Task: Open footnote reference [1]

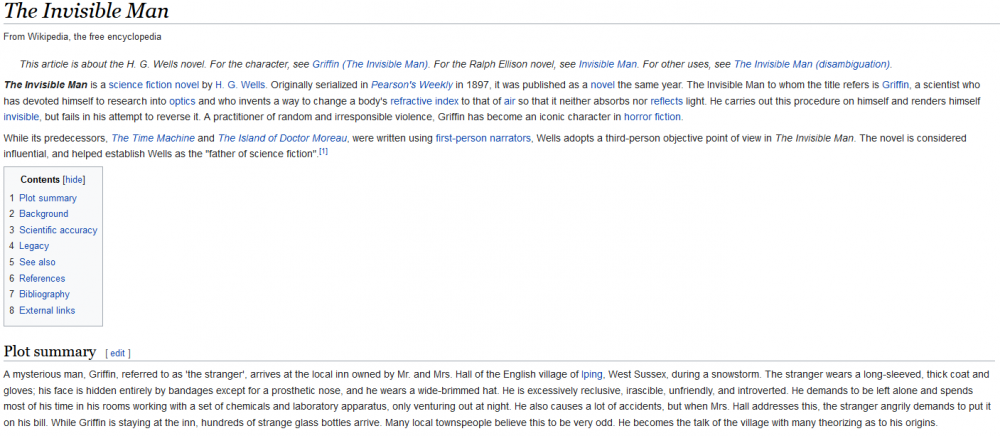Action: coord(323,152)
